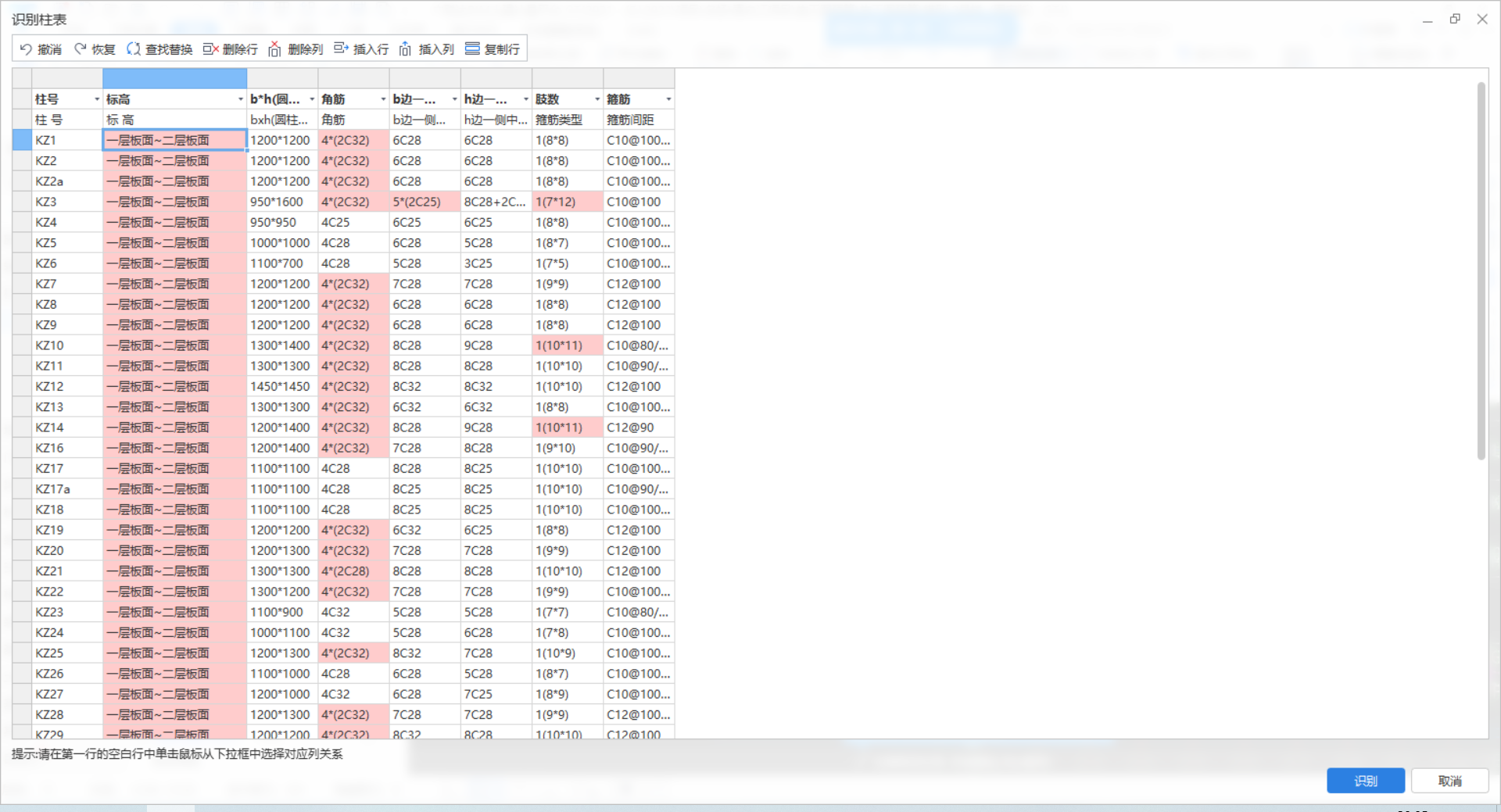Open the 角筋 column dropdown
1501x812 pixels.
pos(383,99)
